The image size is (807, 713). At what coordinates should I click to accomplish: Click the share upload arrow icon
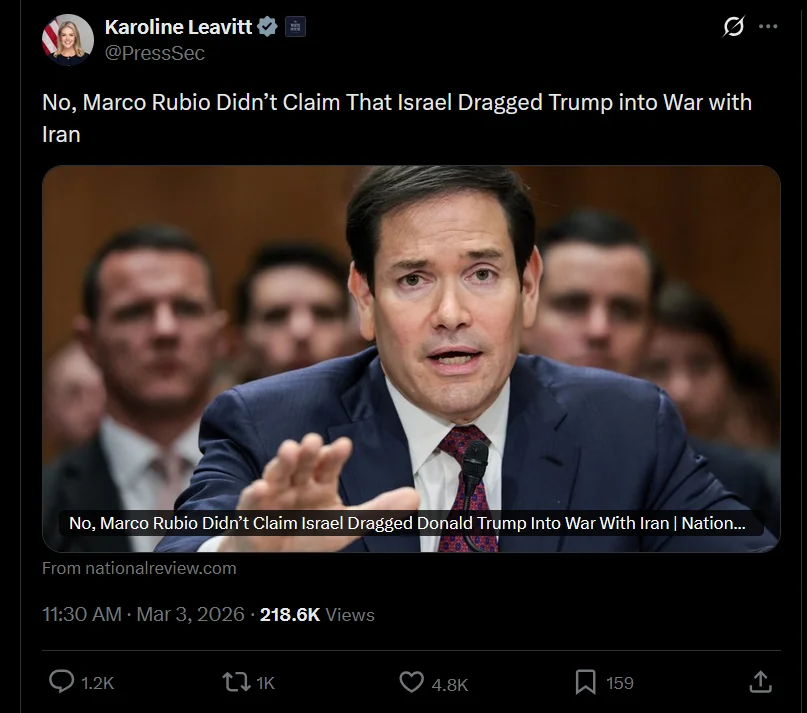[760, 682]
